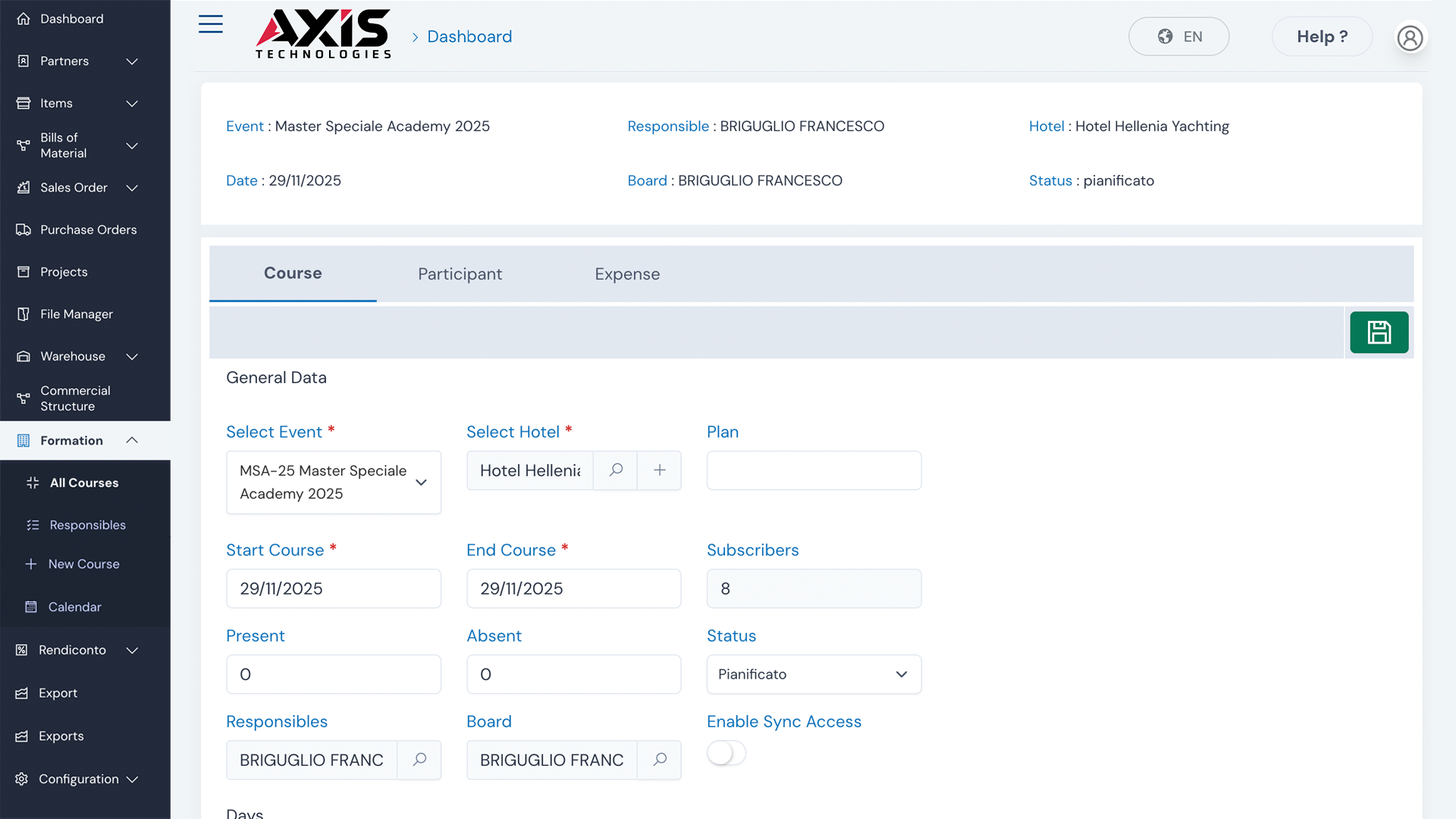Viewport: 1456px width, 819px height.
Task: Switch to the Expense tab
Action: pyautogui.click(x=627, y=274)
